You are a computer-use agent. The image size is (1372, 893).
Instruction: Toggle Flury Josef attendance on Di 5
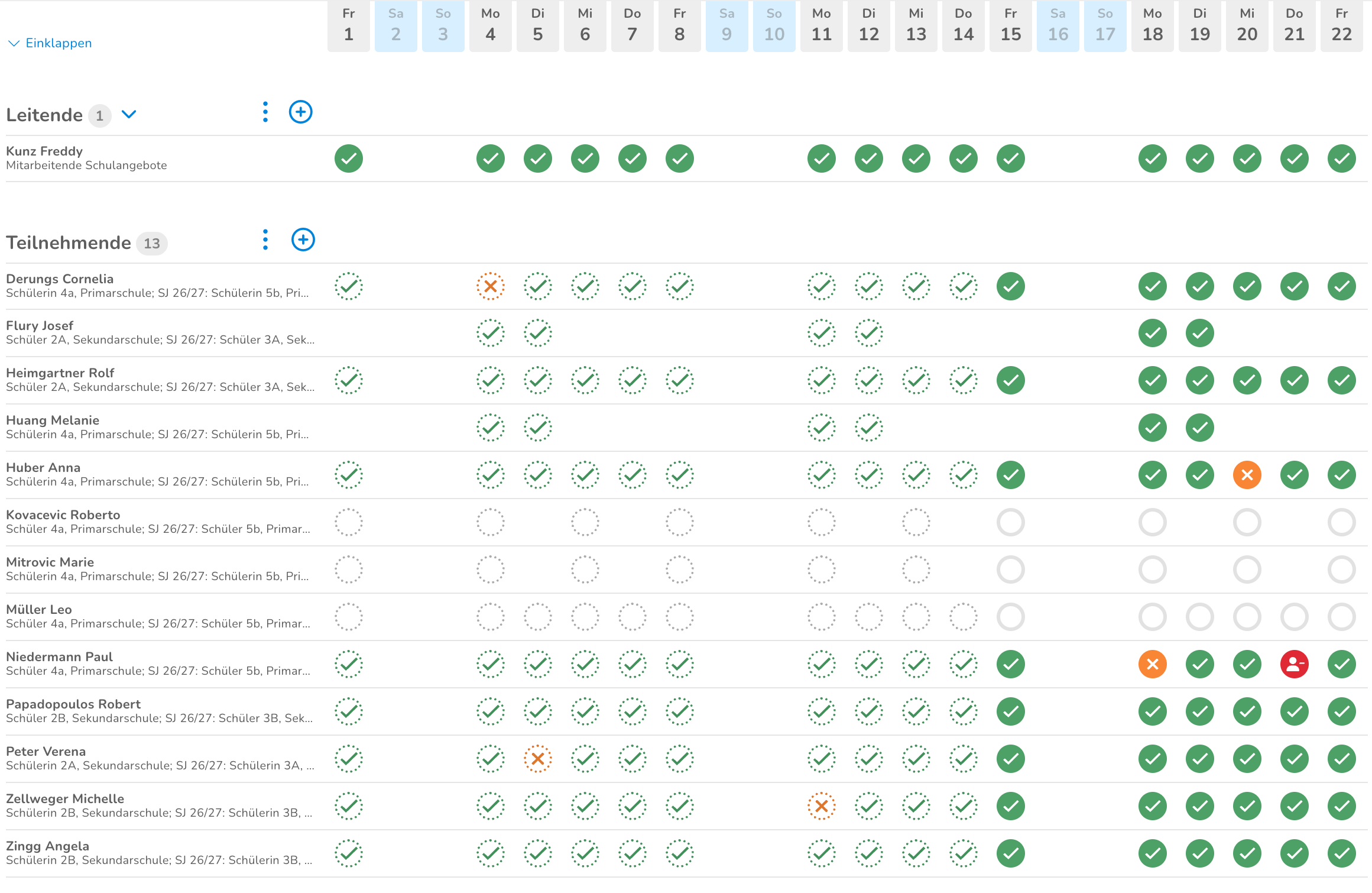(538, 333)
